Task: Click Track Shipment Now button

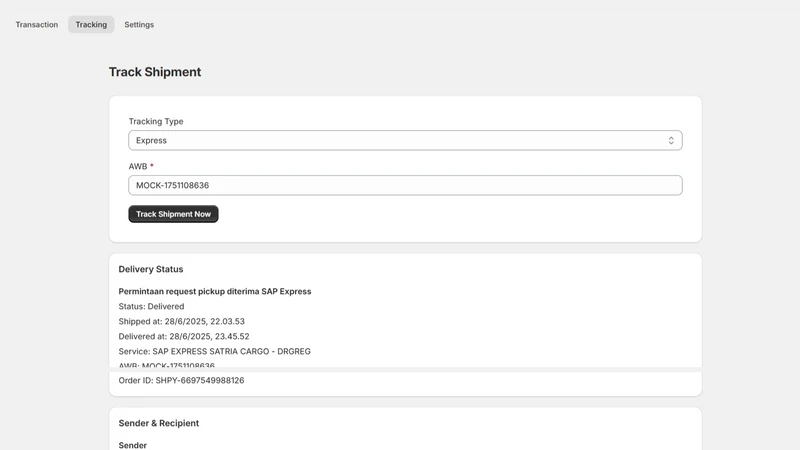Action: coord(173,214)
